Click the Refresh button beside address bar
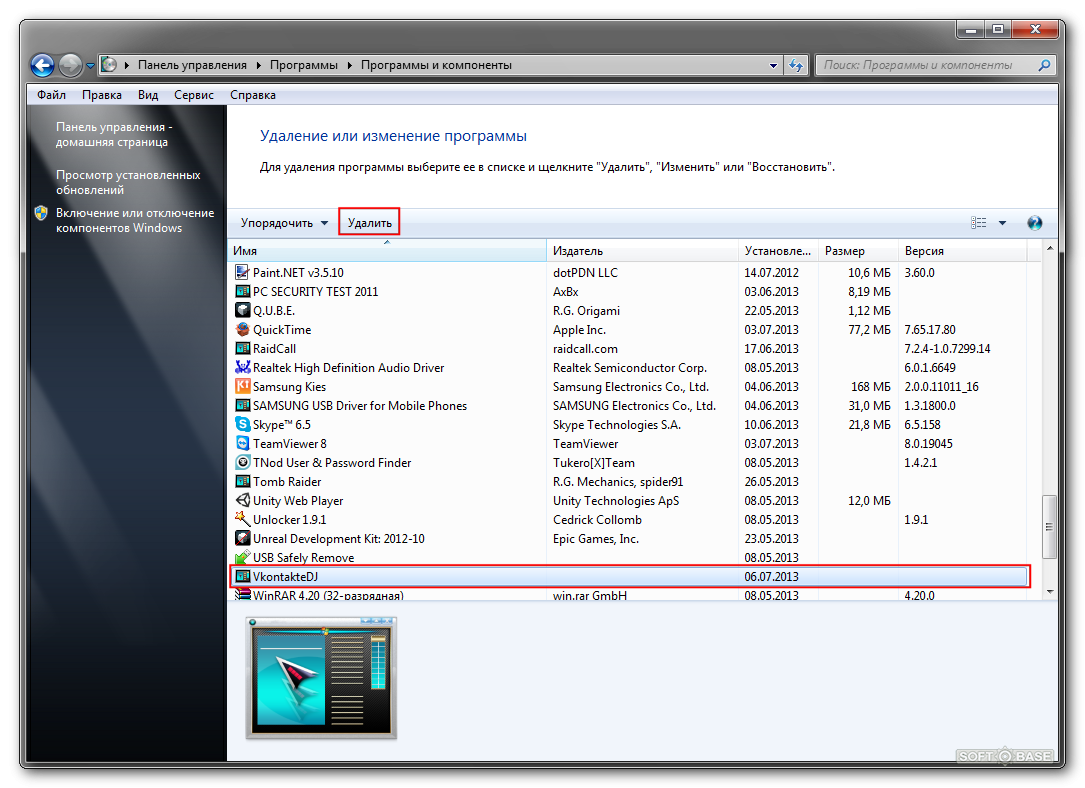Image resolution: width=1085 pixels, height=788 pixels. coord(796,65)
